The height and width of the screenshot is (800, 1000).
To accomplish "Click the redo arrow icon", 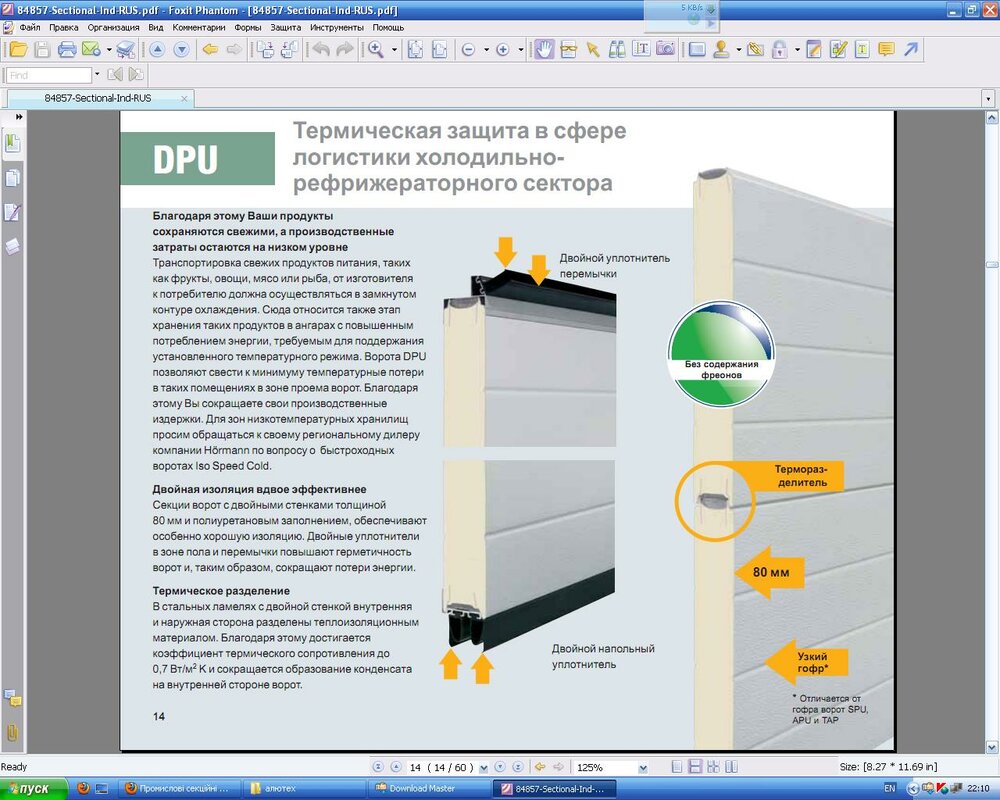I will click(x=345, y=49).
